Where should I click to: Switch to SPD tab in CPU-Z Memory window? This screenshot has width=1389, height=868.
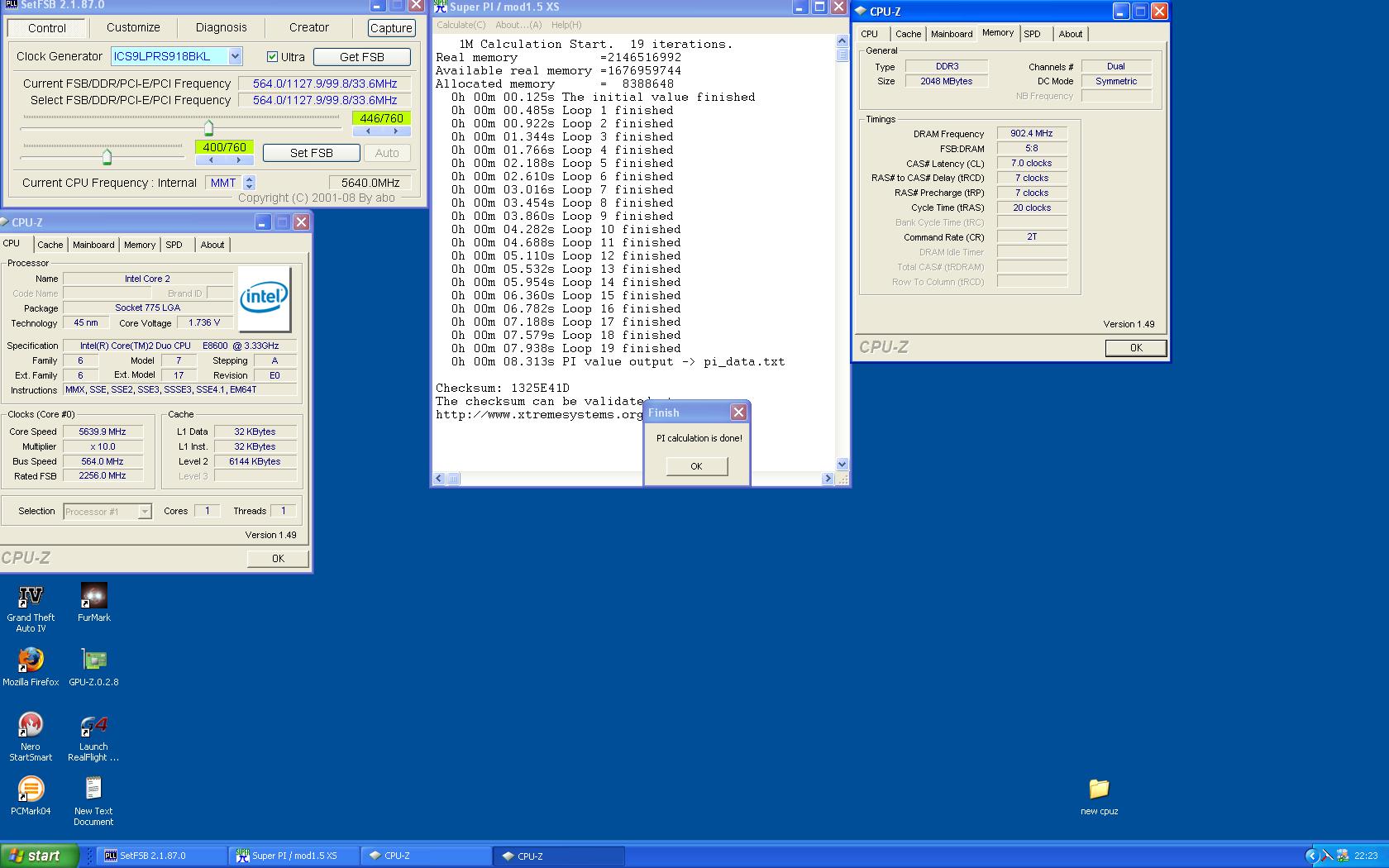1032,34
